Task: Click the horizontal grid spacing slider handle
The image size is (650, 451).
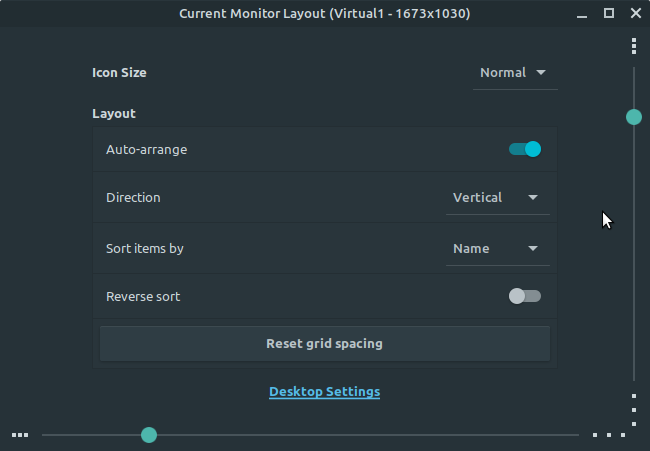Action: (149, 435)
